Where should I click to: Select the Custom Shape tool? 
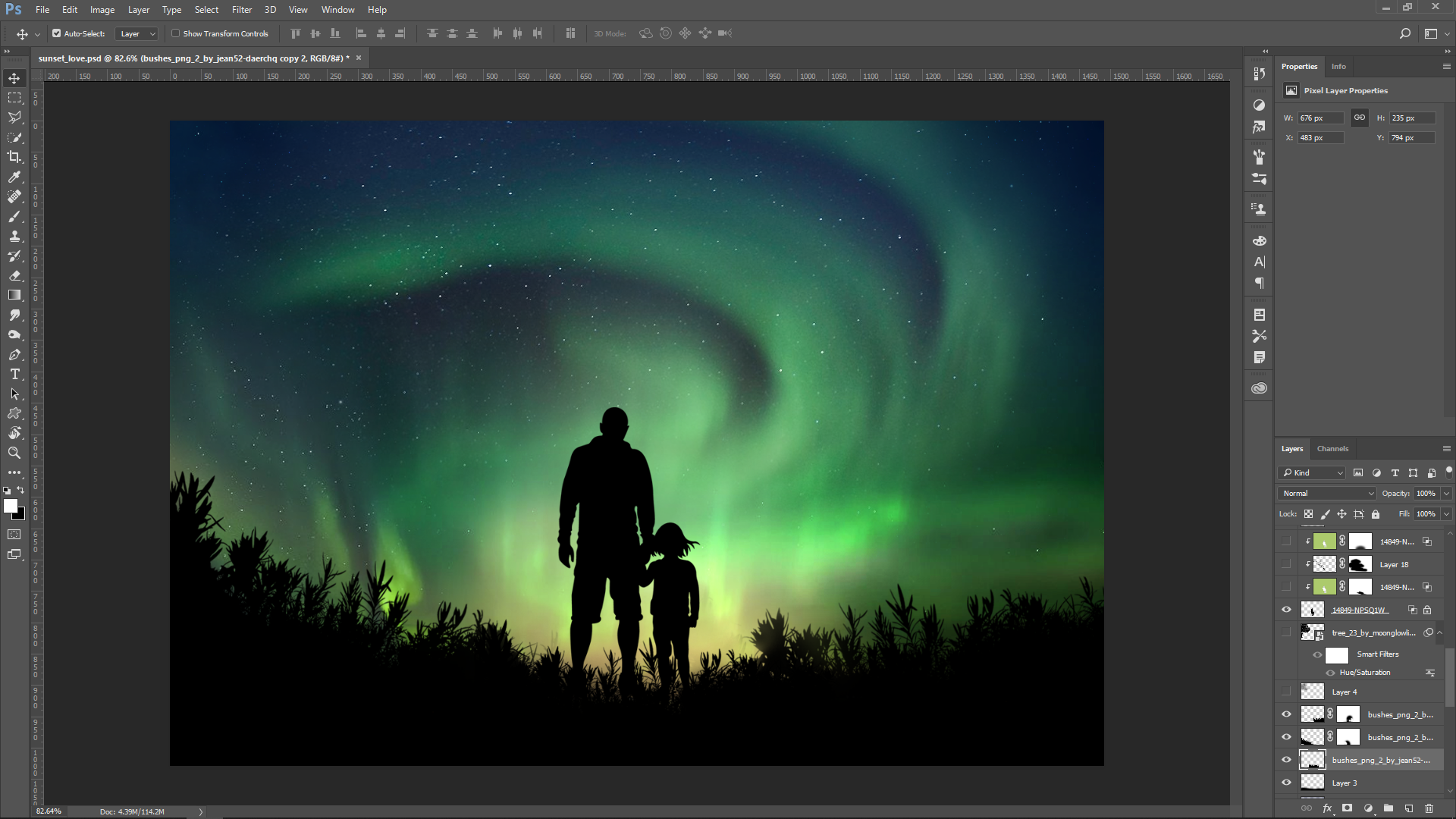(14, 413)
